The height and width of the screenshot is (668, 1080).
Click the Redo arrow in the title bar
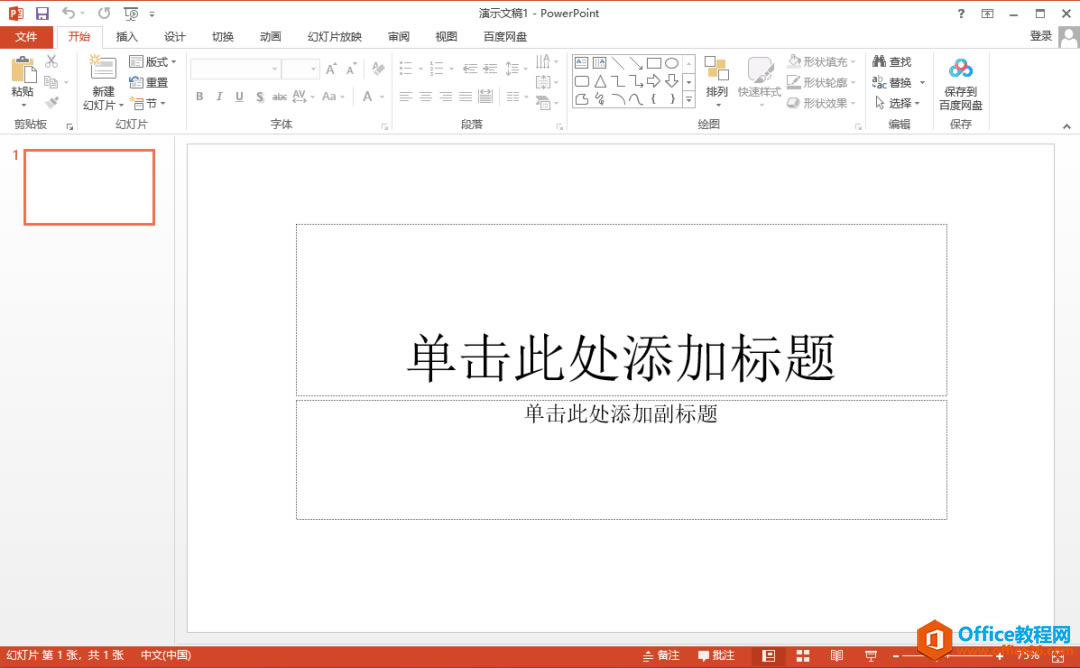(103, 13)
